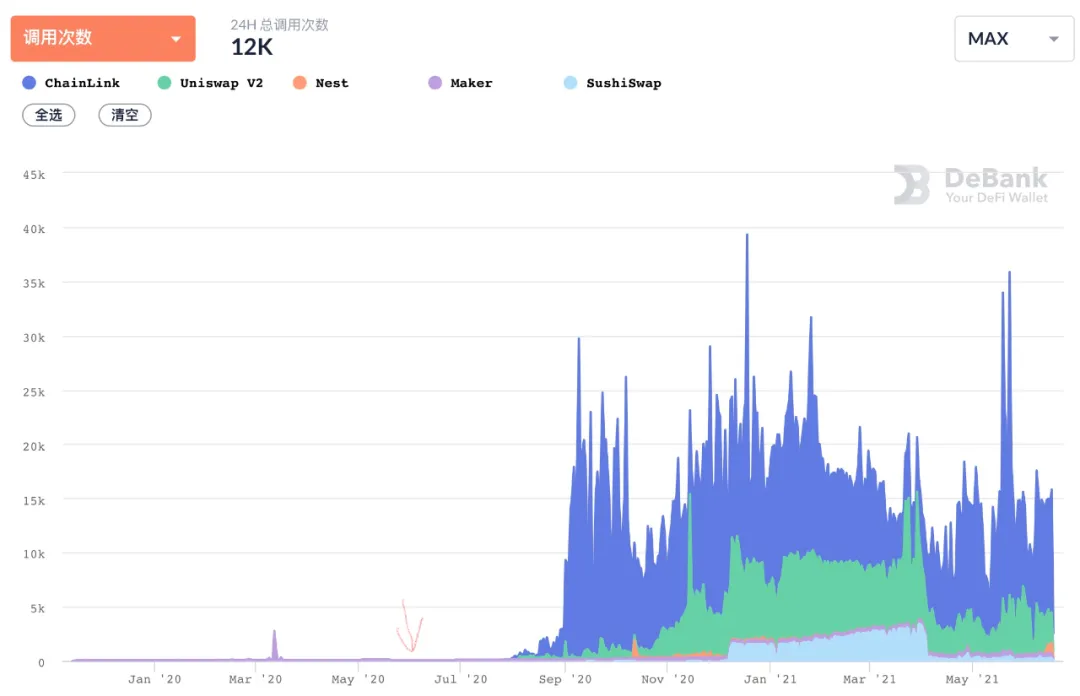Viewport: 1080px width, 696px height.
Task: Expand the MAX time range dropdown
Action: pyautogui.click(x=1013, y=39)
